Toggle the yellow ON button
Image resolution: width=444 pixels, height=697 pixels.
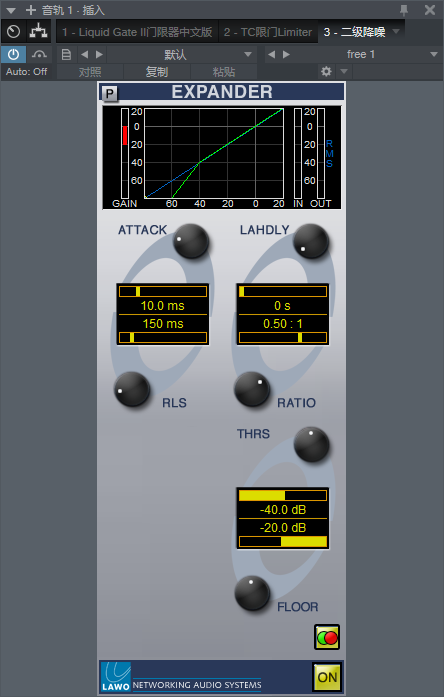click(327, 677)
